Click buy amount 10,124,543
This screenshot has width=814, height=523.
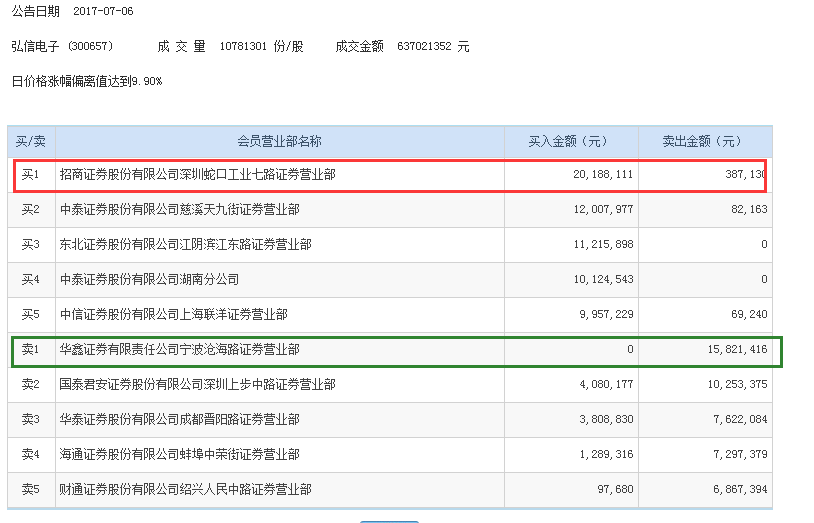tap(603, 279)
